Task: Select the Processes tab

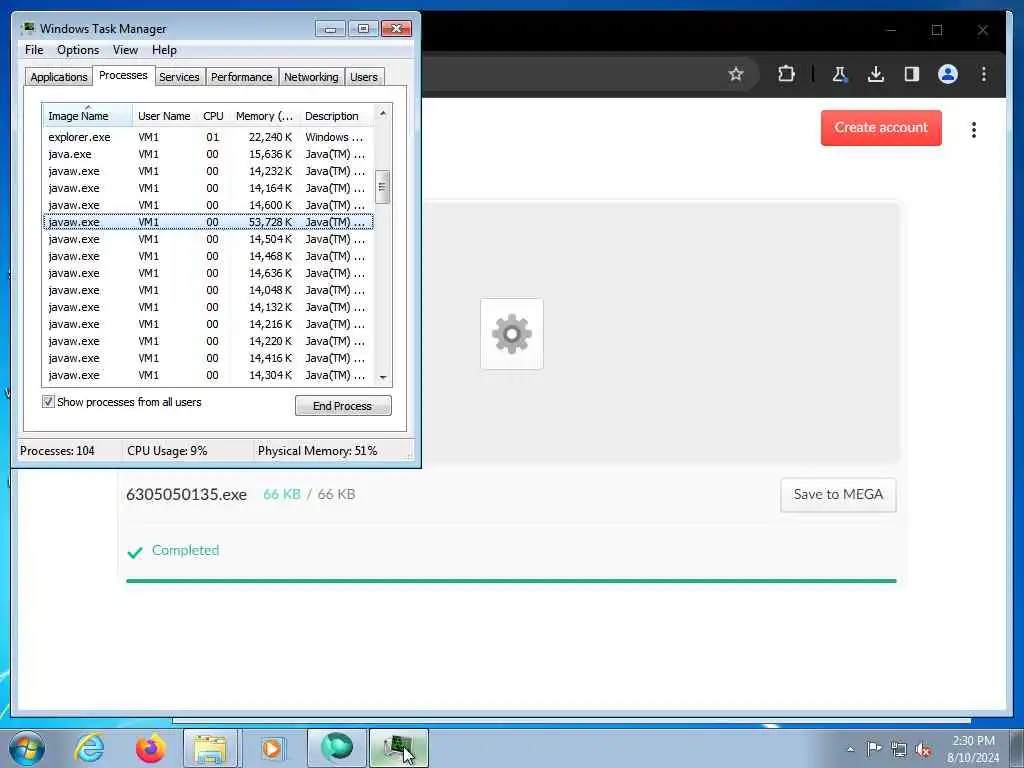Action: pos(123,75)
